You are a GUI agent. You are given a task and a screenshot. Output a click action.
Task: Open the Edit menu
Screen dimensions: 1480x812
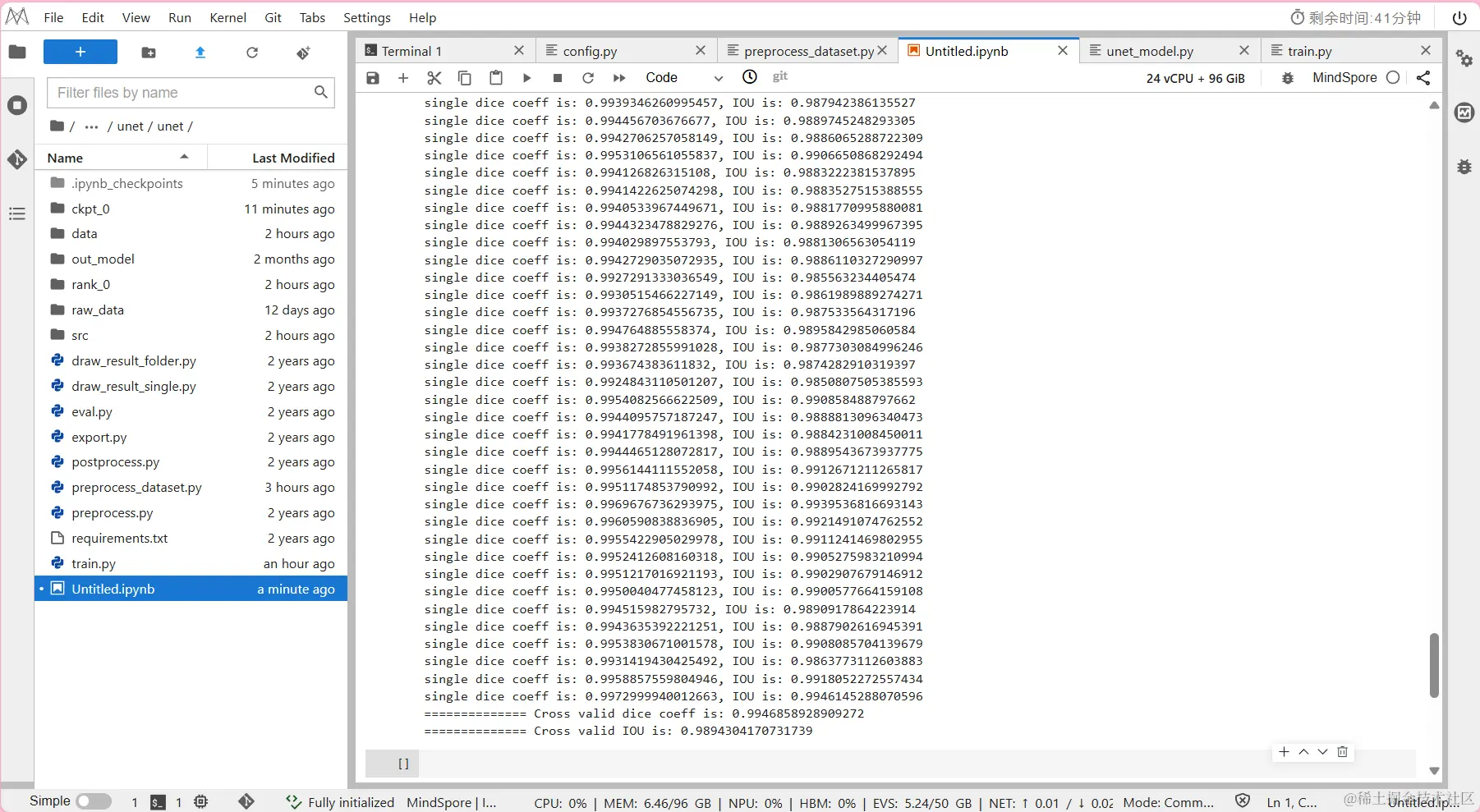point(93,17)
